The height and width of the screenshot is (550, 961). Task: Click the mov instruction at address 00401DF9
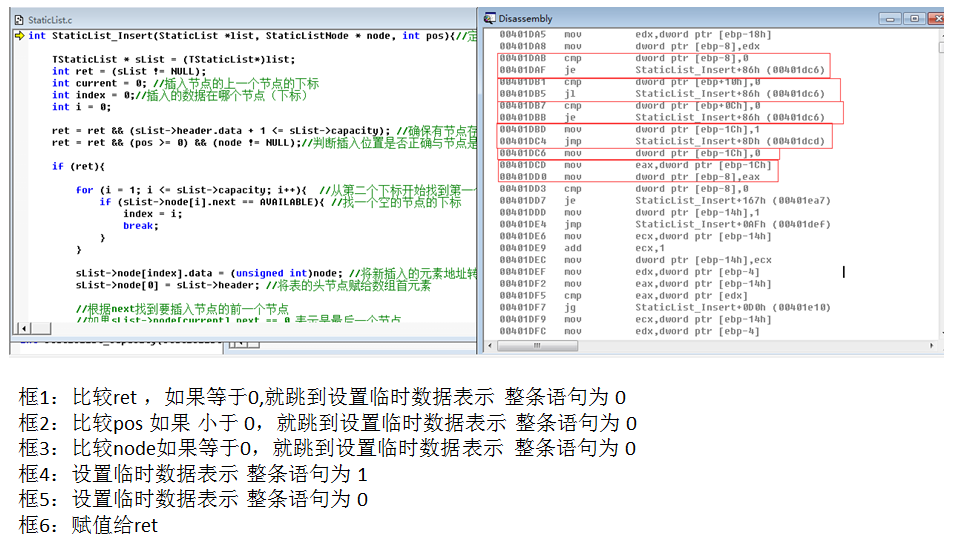[635, 319]
